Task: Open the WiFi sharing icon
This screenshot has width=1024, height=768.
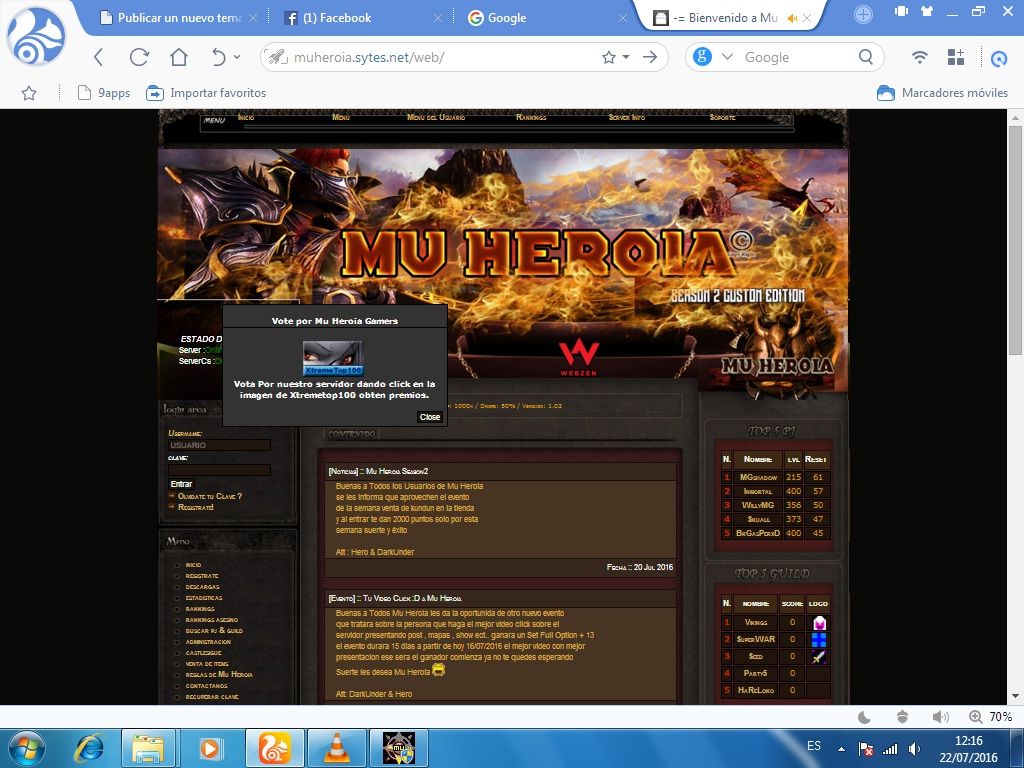Action: [x=920, y=57]
